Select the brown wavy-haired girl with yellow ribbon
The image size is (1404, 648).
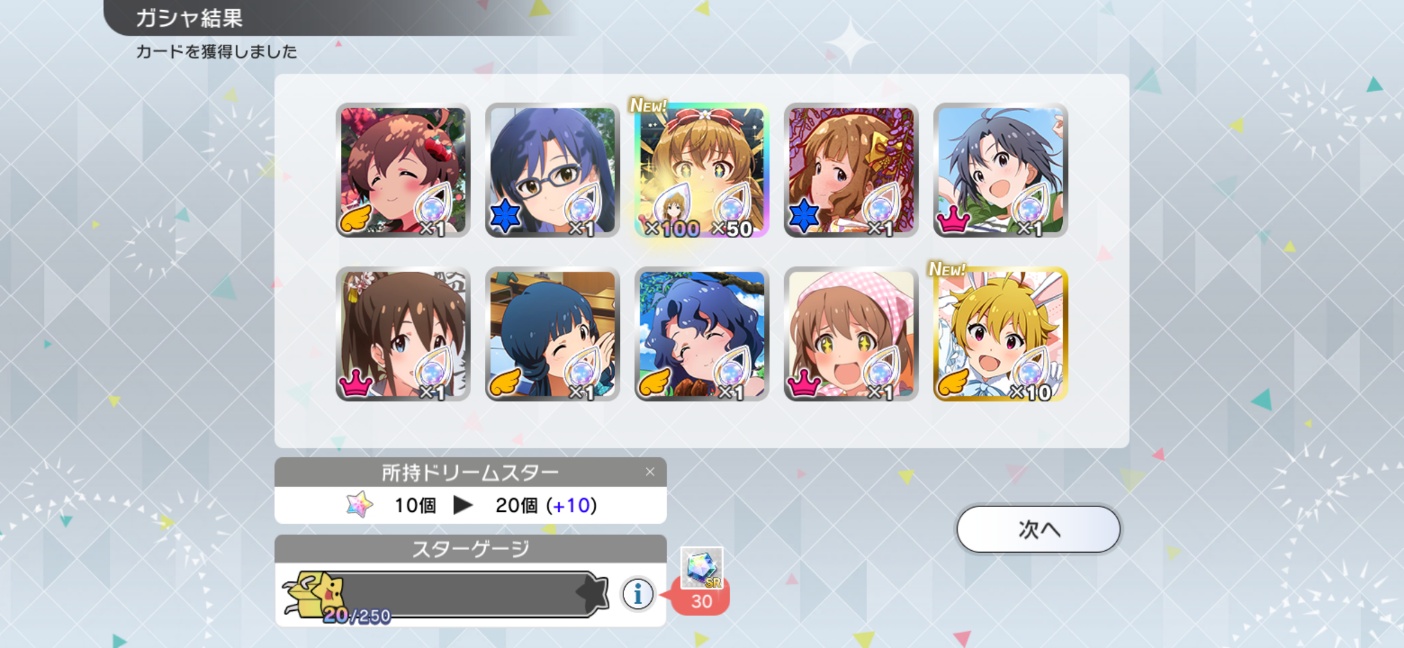pos(851,170)
